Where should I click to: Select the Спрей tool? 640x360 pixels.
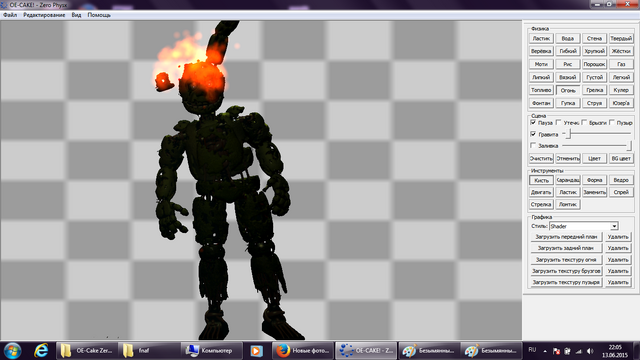pos(621,192)
